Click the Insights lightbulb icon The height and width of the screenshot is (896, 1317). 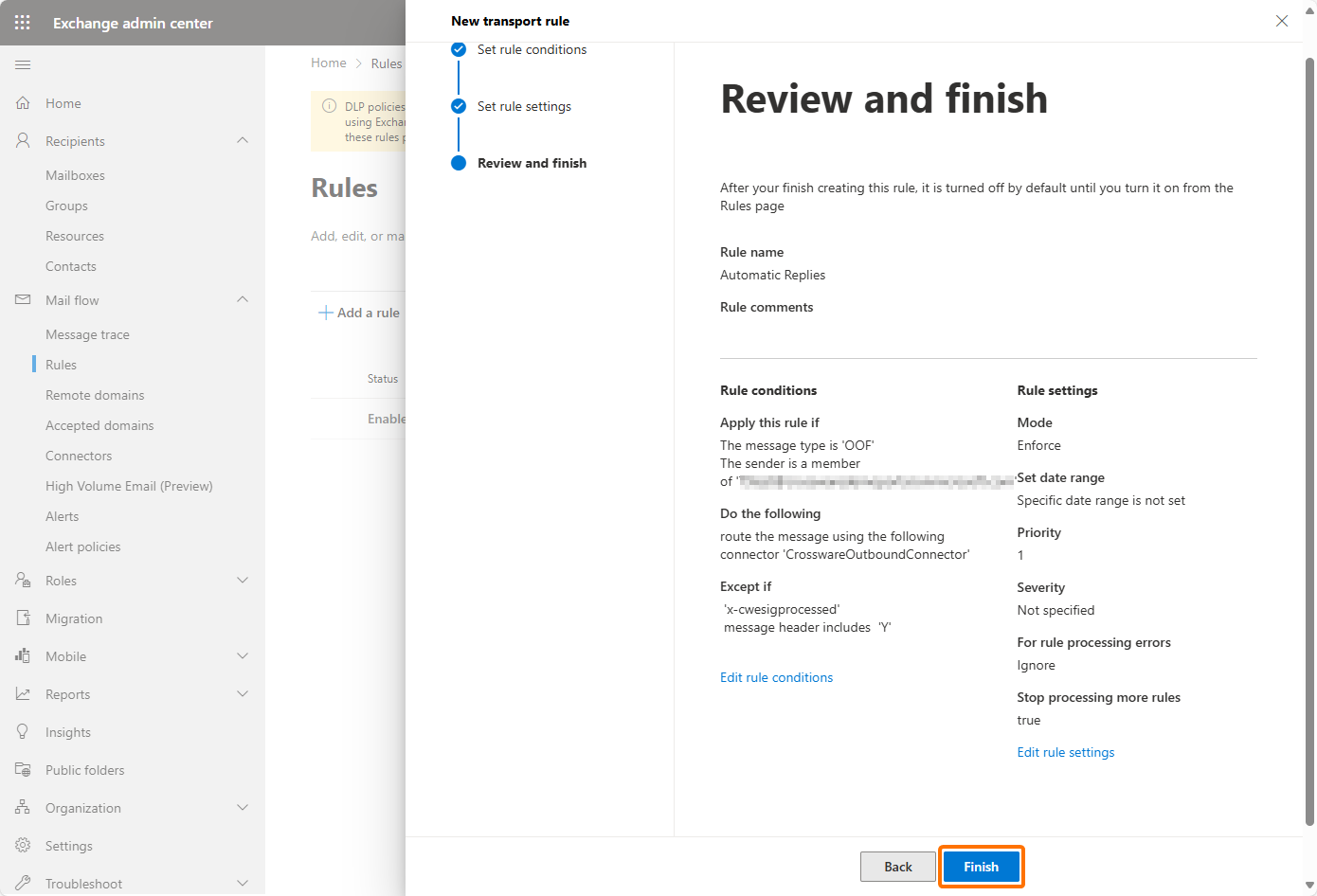pyautogui.click(x=23, y=732)
